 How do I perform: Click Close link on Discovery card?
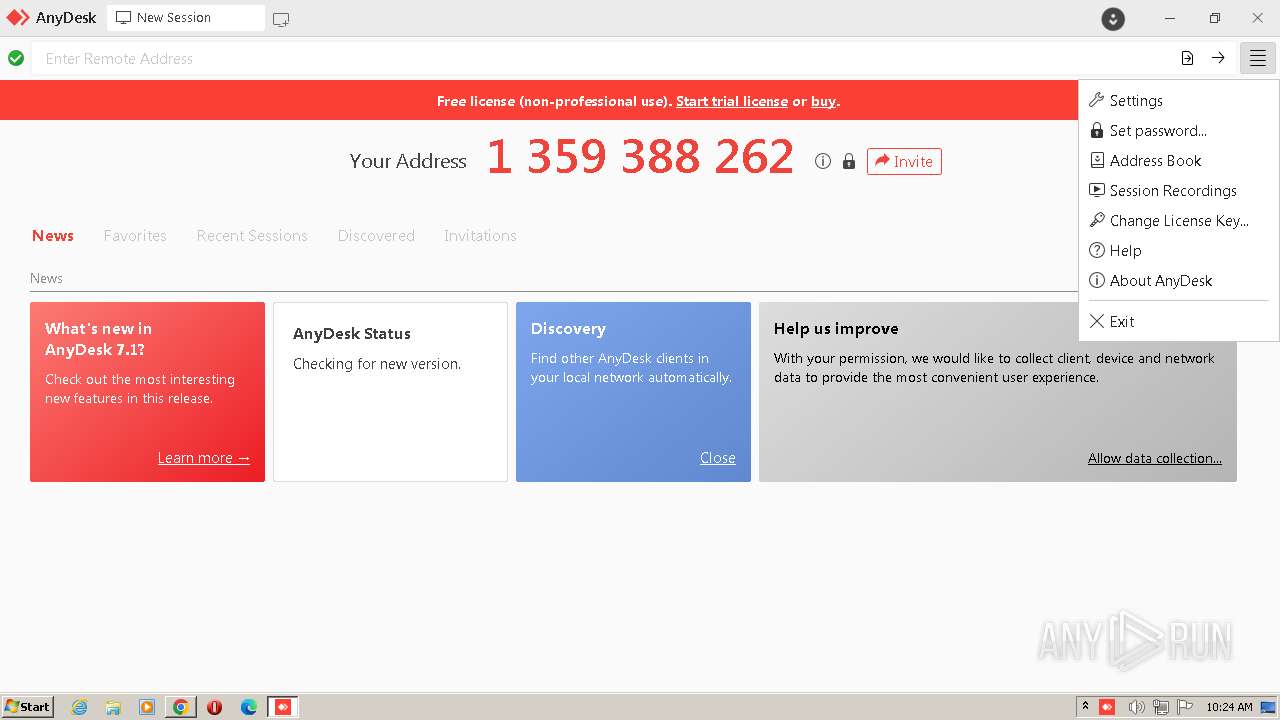pyautogui.click(x=718, y=458)
